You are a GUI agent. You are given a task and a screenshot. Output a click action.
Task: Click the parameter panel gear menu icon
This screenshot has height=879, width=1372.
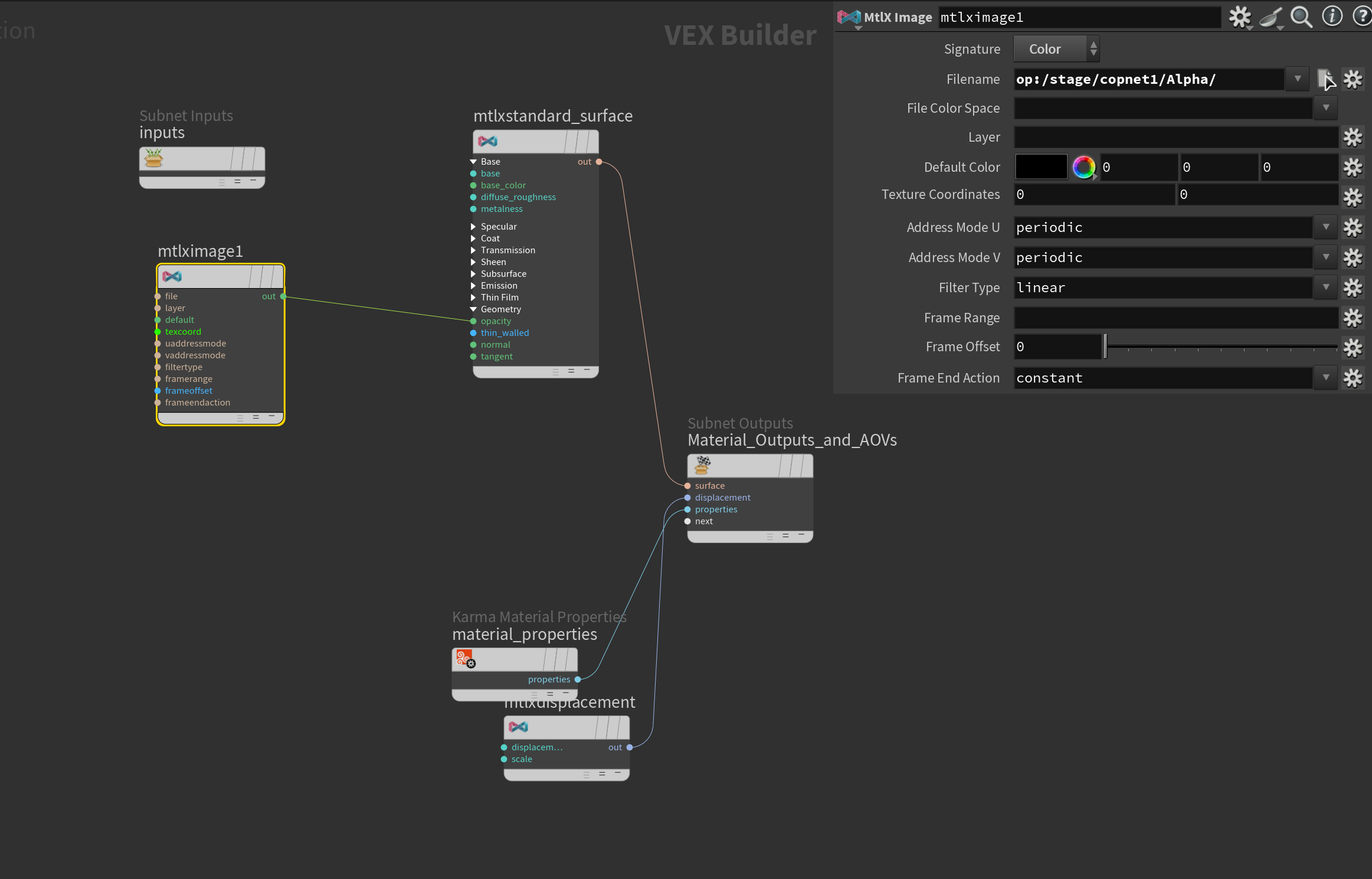[x=1239, y=17]
